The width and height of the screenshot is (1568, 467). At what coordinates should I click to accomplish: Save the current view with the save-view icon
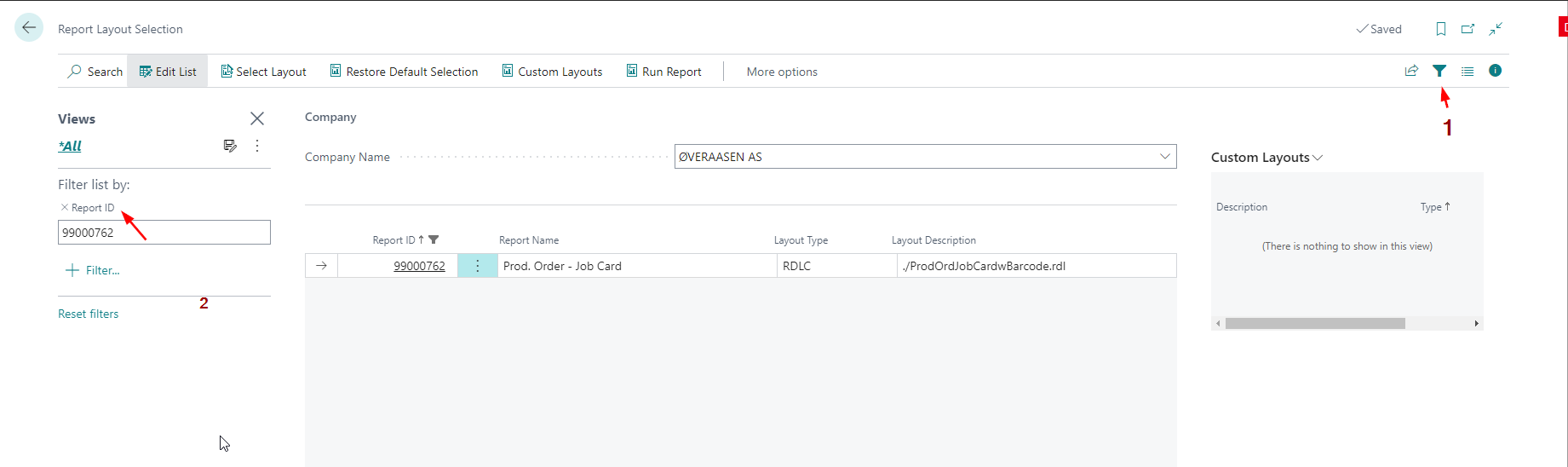(x=230, y=146)
